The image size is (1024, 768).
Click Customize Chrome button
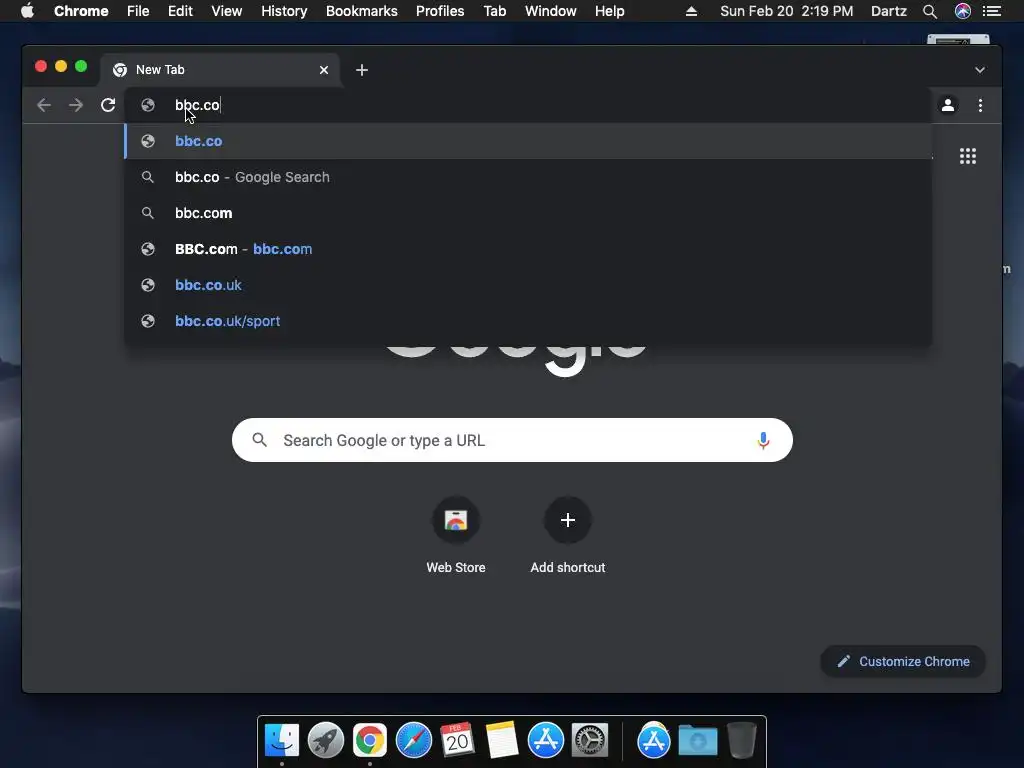click(903, 662)
